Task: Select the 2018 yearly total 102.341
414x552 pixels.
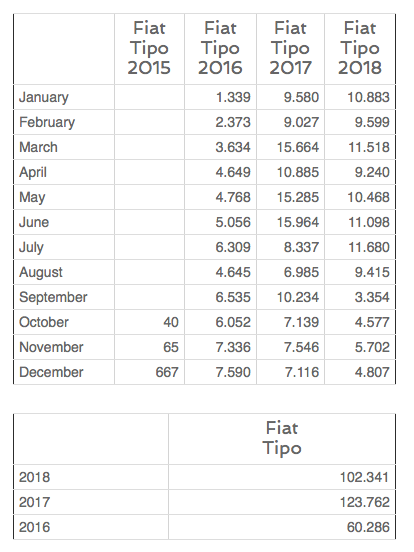Action: (364, 477)
